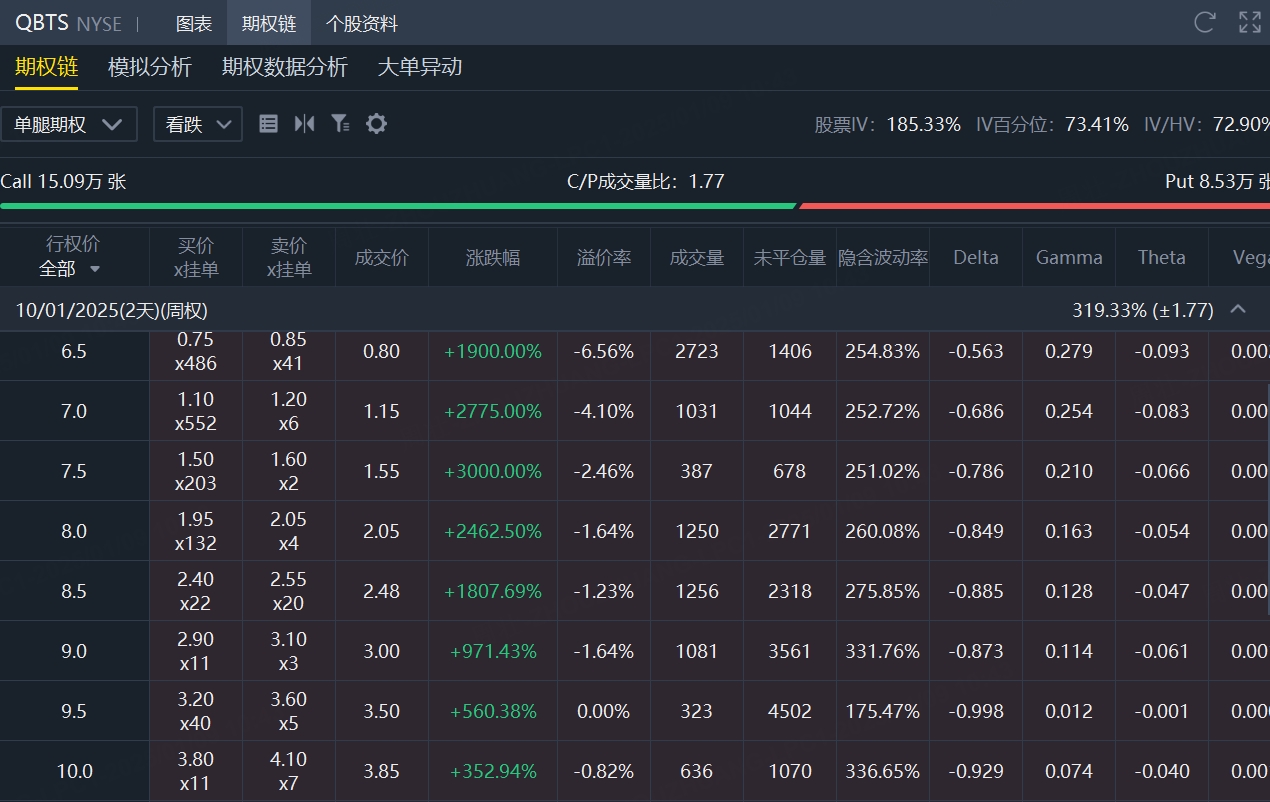Image resolution: width=1270 pixels, height=802 pixels.
Task: Sort by 成交价 column header
Action: (x=382, y=257)
